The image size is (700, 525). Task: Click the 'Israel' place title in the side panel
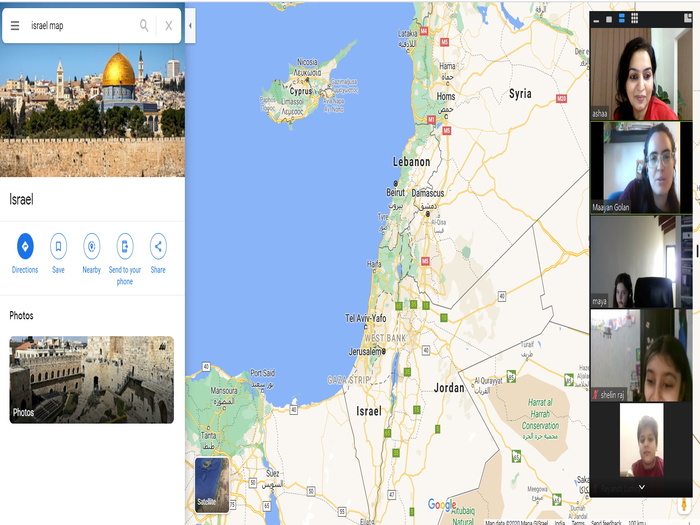coord(21,199)
